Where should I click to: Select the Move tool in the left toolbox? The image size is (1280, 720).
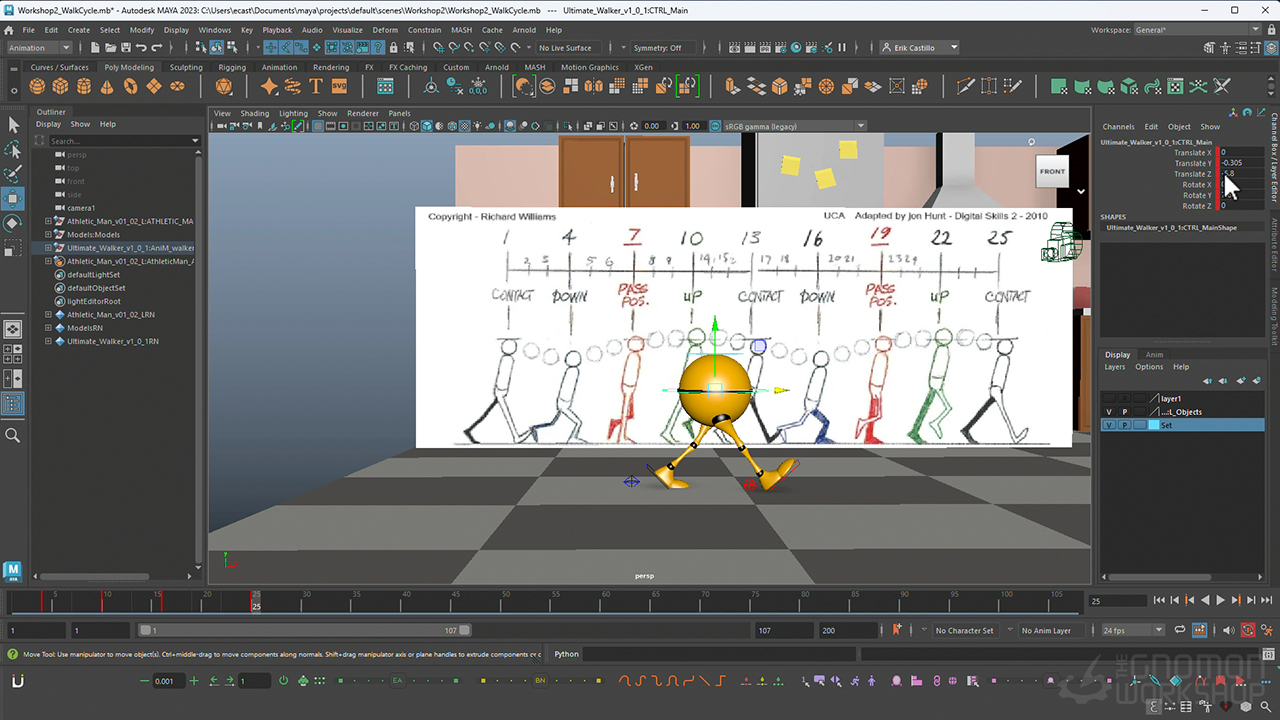click(14, 197)
